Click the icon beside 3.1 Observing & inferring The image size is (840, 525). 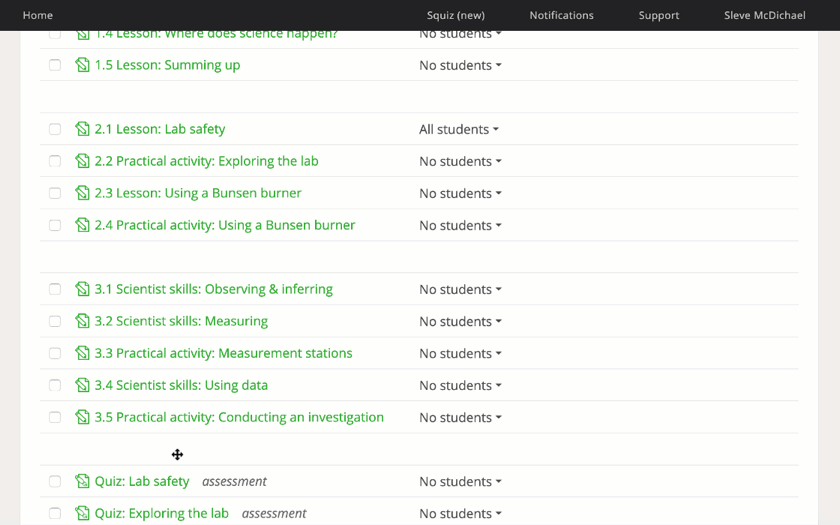coord(82,289)
